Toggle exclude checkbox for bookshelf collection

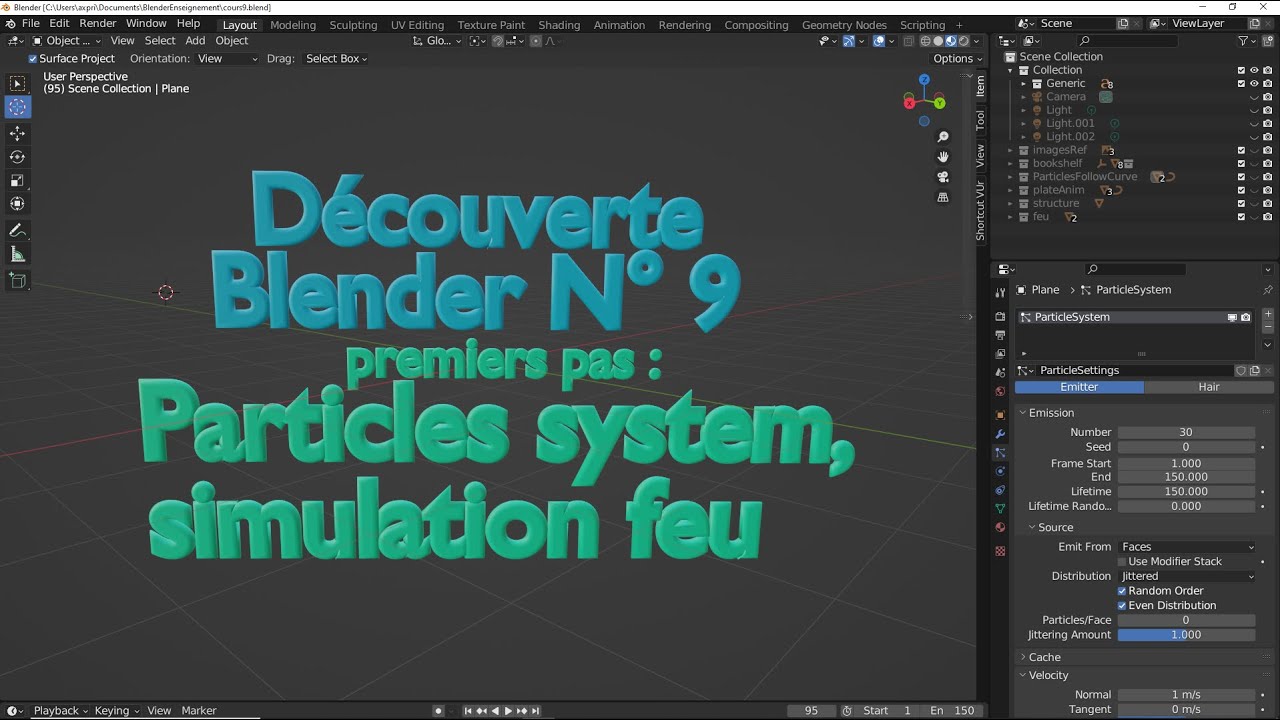coord(1241,164)
